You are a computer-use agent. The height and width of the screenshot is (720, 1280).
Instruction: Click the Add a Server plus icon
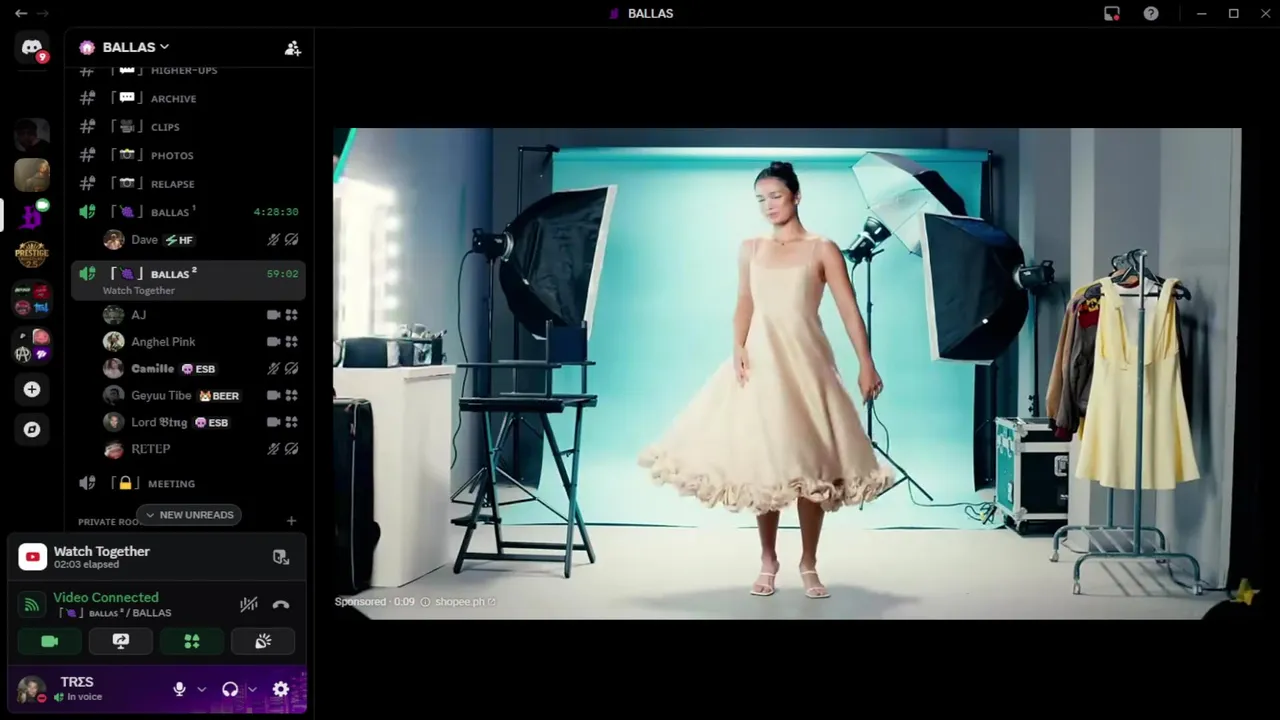32,389
